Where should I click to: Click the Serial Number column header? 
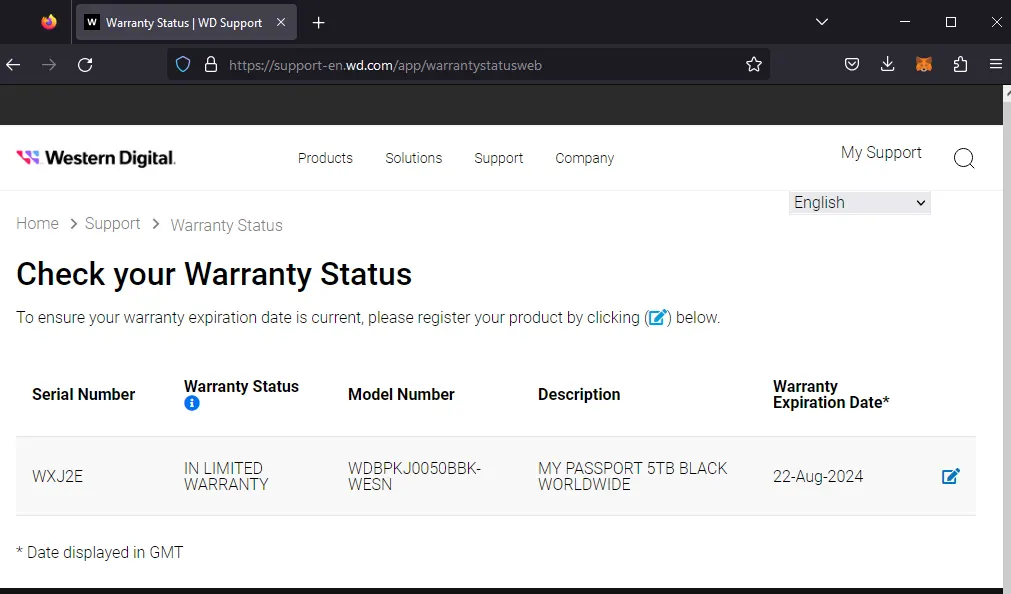84,394
